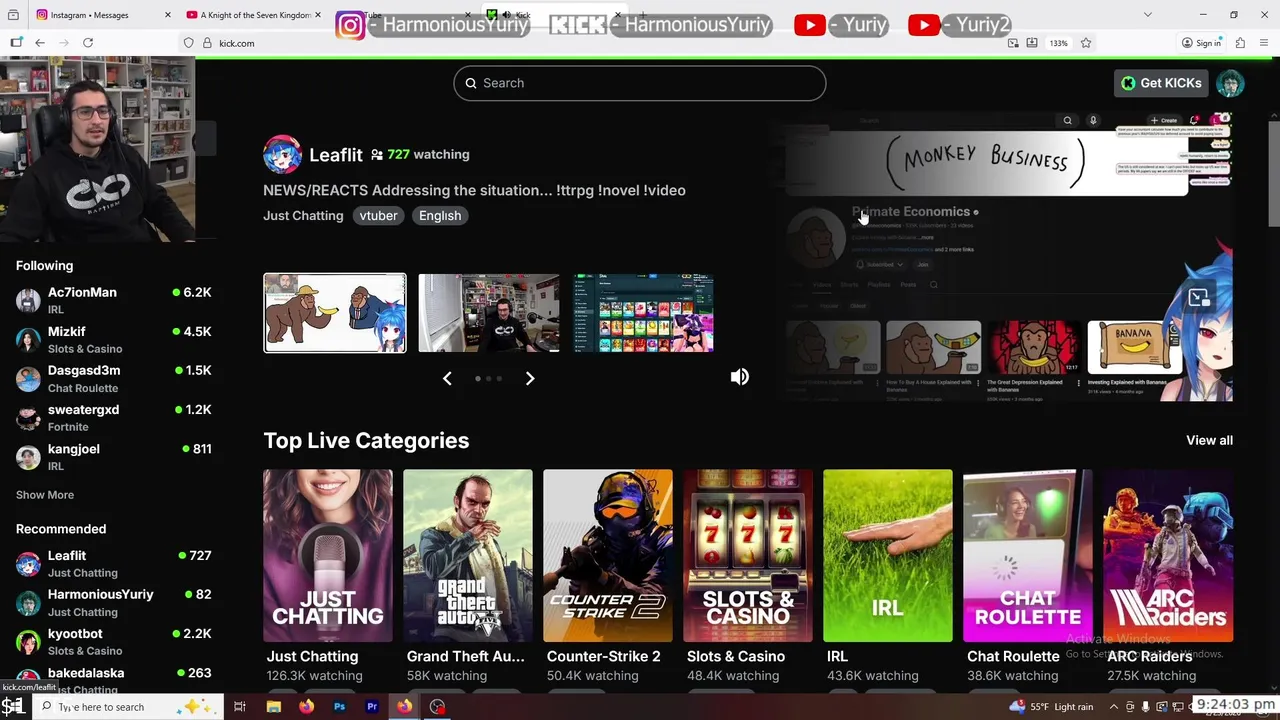Click the kick.com address bar URL
The height and width of the screenshot is (720, 1280).
pyautogui.click(x=237, y=43)
